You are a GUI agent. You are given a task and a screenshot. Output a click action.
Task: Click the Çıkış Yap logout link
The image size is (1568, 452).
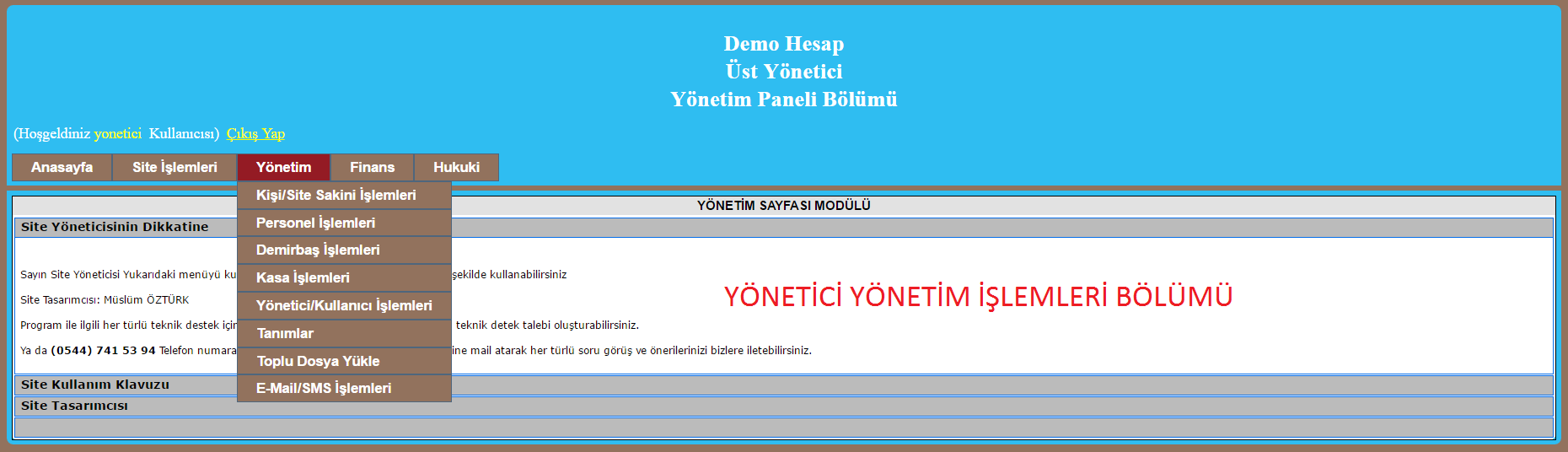tap(255, 133)
